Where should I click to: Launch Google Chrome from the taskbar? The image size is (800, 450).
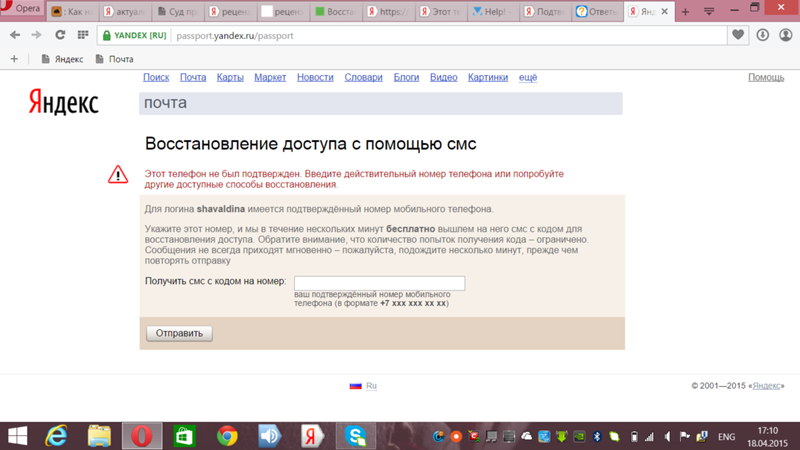point(227,436)
